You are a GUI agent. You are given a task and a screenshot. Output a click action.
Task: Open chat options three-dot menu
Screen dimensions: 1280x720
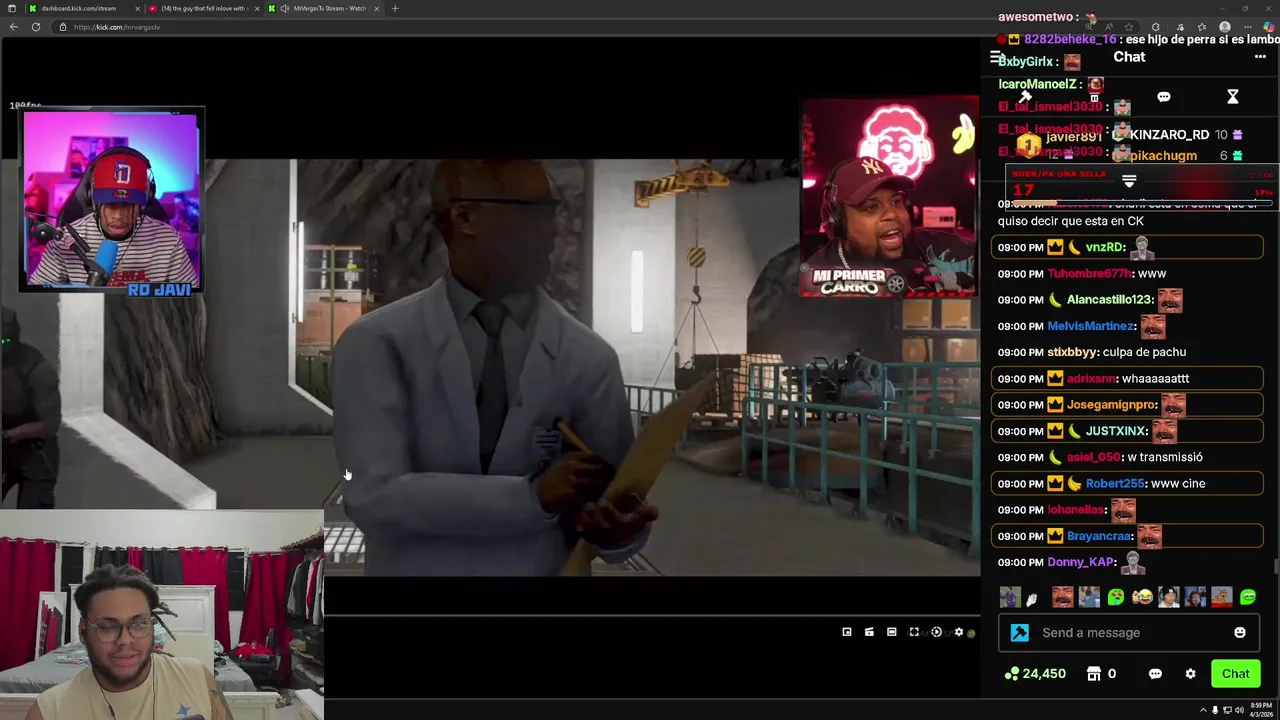click(1260, 57)
